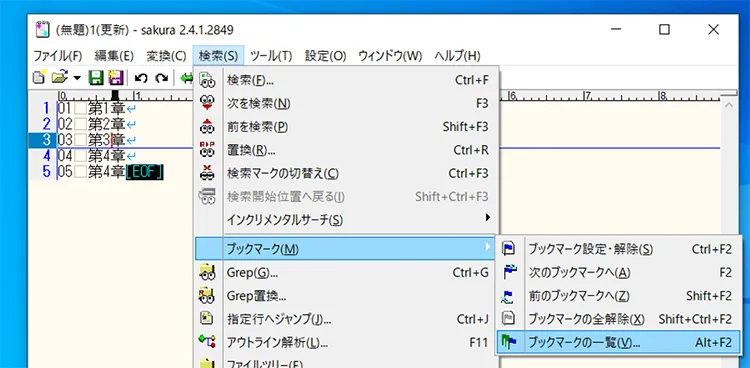Click the purple Save As floppy icon
The image size is (750, 368).
click(x=116, y=77)
